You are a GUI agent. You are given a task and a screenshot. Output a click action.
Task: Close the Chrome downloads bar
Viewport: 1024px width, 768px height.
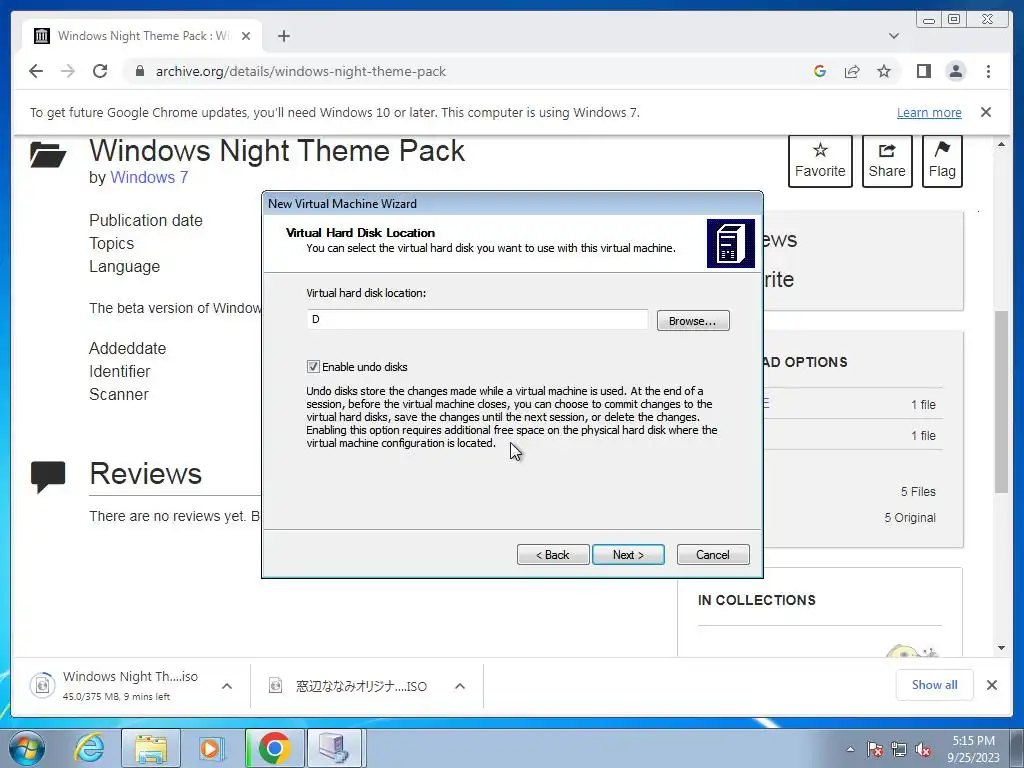point(992,684)
